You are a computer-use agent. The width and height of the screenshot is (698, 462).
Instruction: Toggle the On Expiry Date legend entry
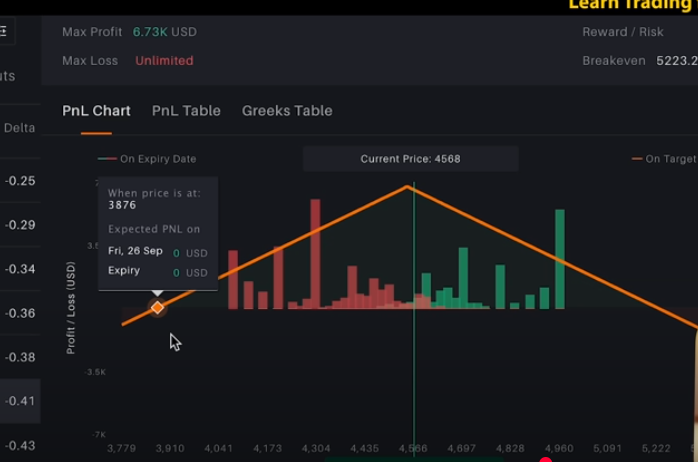(147, 159)
